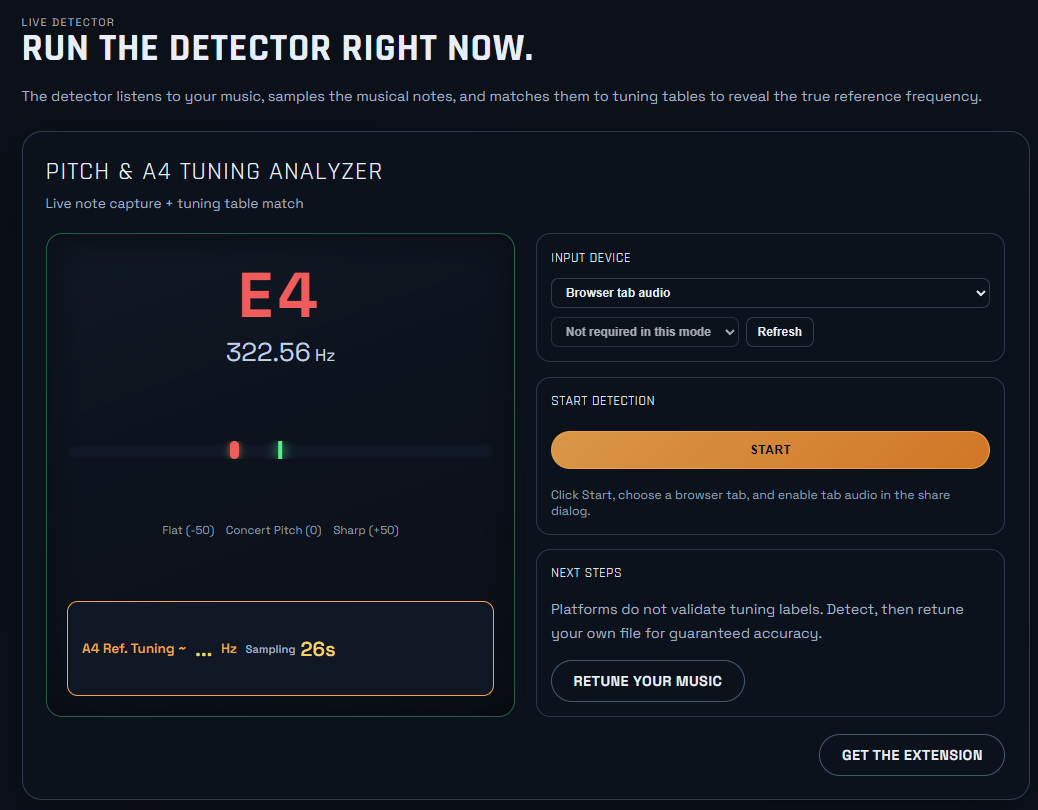Click the Pitch & A4 Tuning Analyzer title
This screenshot has height=810, width=1038.
214,172
